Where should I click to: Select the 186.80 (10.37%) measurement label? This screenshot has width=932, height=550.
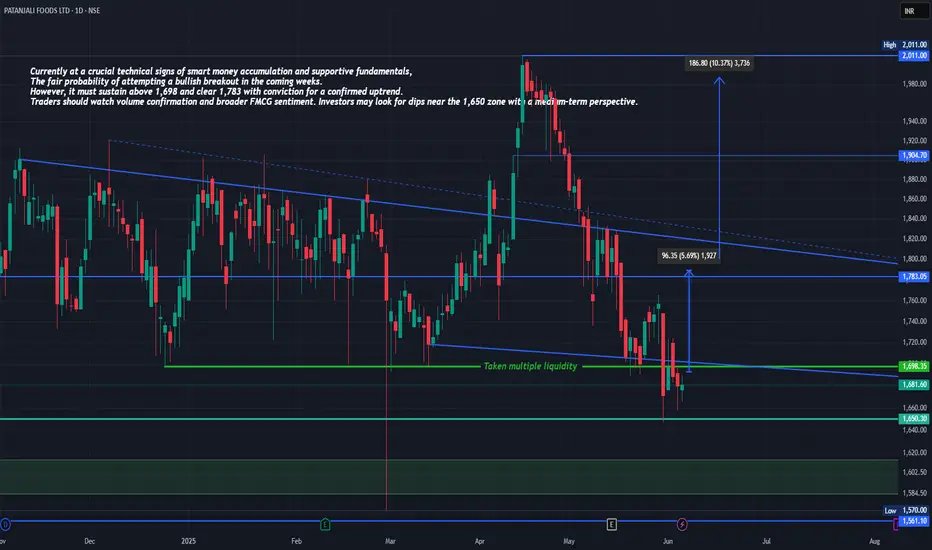click(719, 63)
